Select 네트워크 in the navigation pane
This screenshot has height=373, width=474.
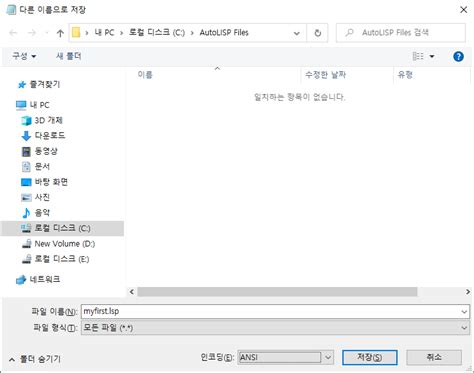pyautogui.click(x=45, y=279)
